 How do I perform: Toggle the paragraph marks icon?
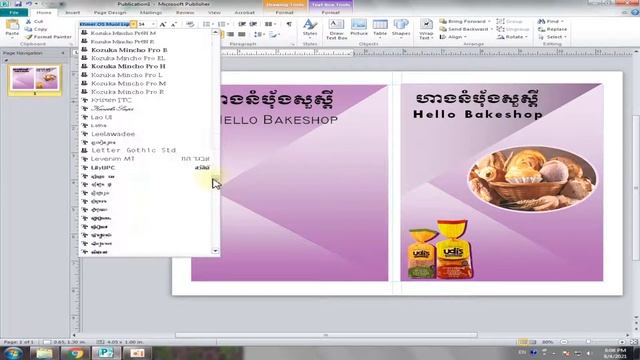tap(289, 24)
